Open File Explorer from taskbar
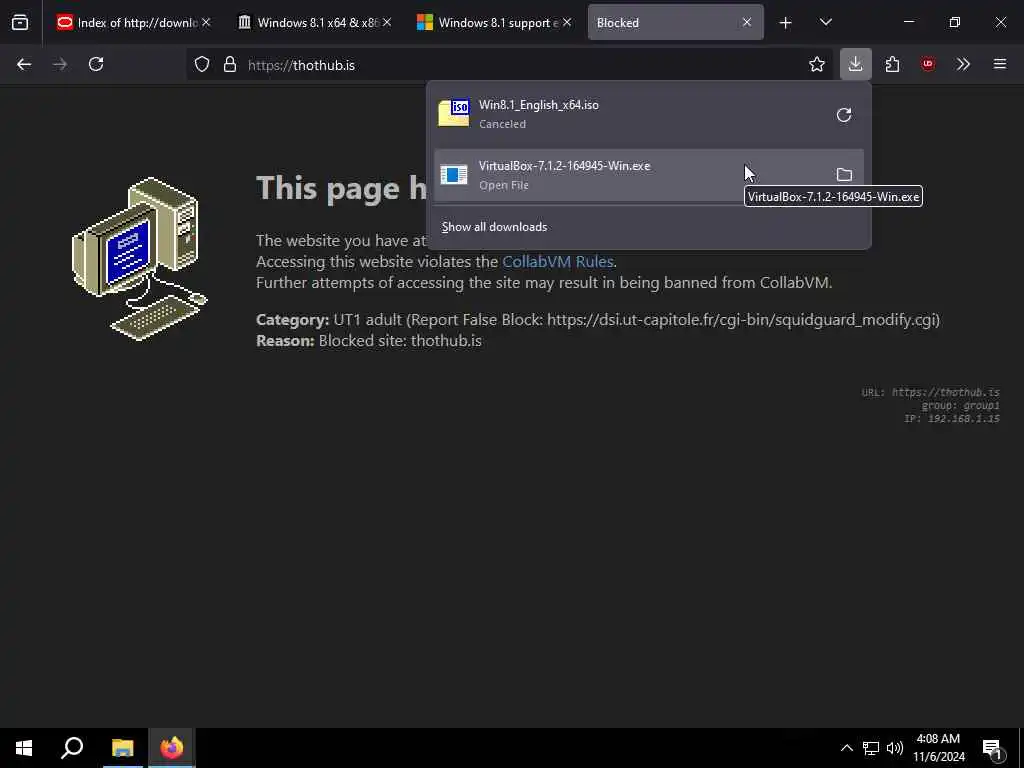This screenshot has height=768, width=1024. [x=122, y=748]
